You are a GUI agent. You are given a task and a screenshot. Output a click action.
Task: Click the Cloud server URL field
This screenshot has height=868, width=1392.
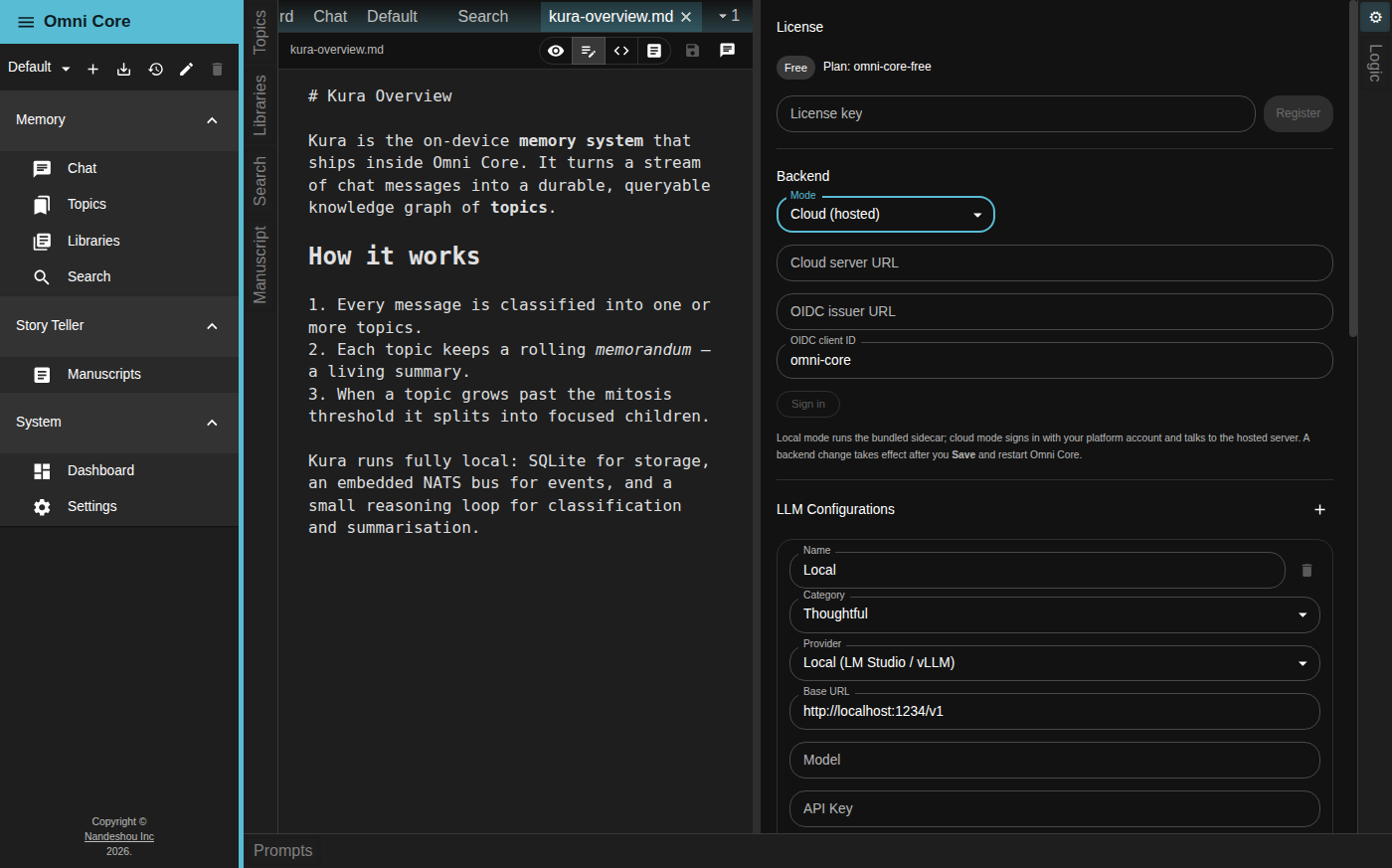click(1054, 263)
